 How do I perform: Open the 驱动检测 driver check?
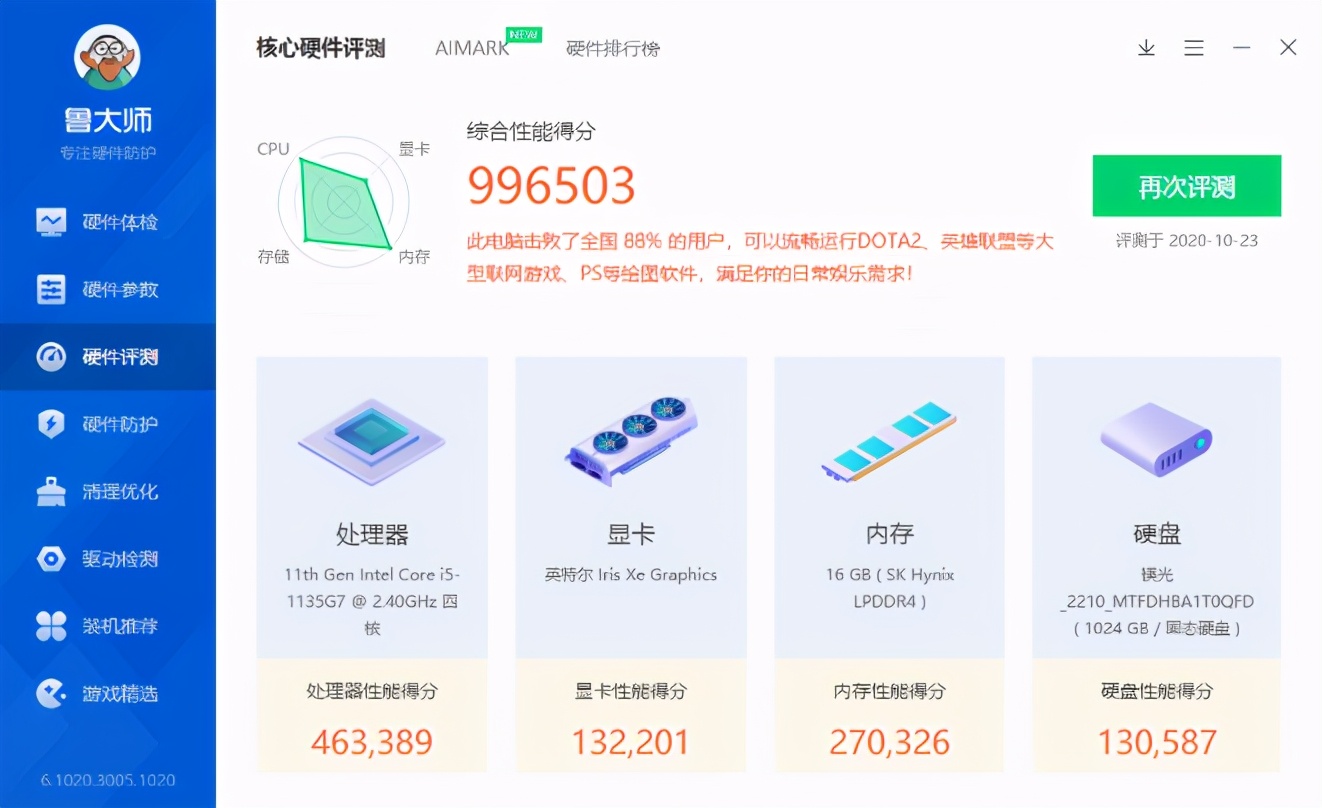(107, 559)
